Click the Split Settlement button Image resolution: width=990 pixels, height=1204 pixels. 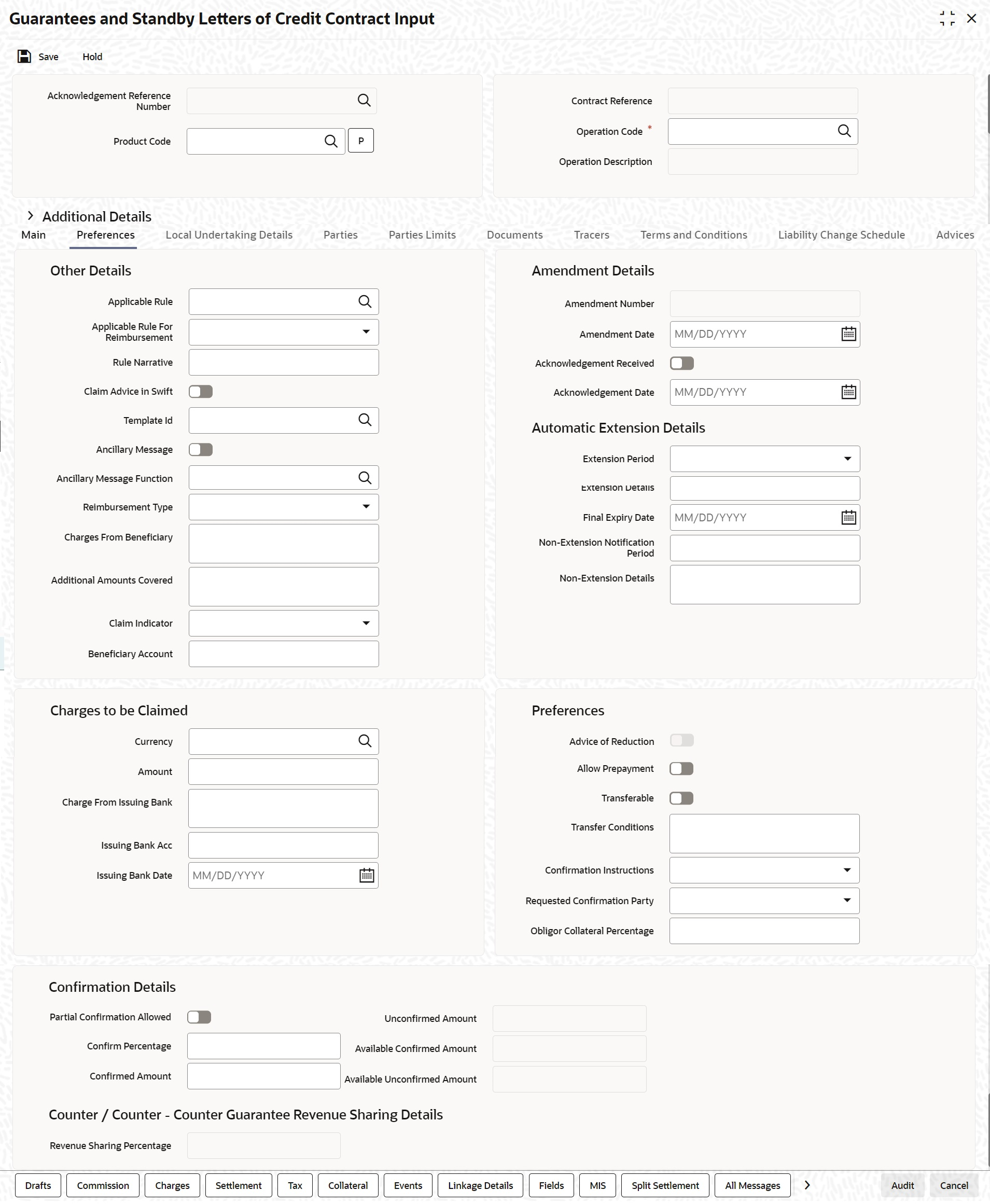665,1185
